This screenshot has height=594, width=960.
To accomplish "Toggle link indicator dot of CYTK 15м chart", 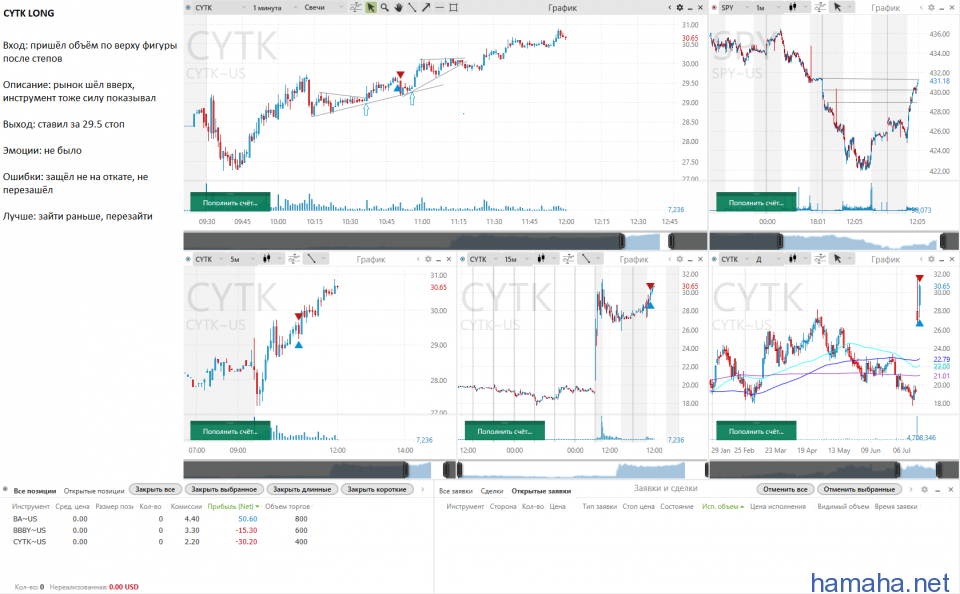I will [462, 259].
